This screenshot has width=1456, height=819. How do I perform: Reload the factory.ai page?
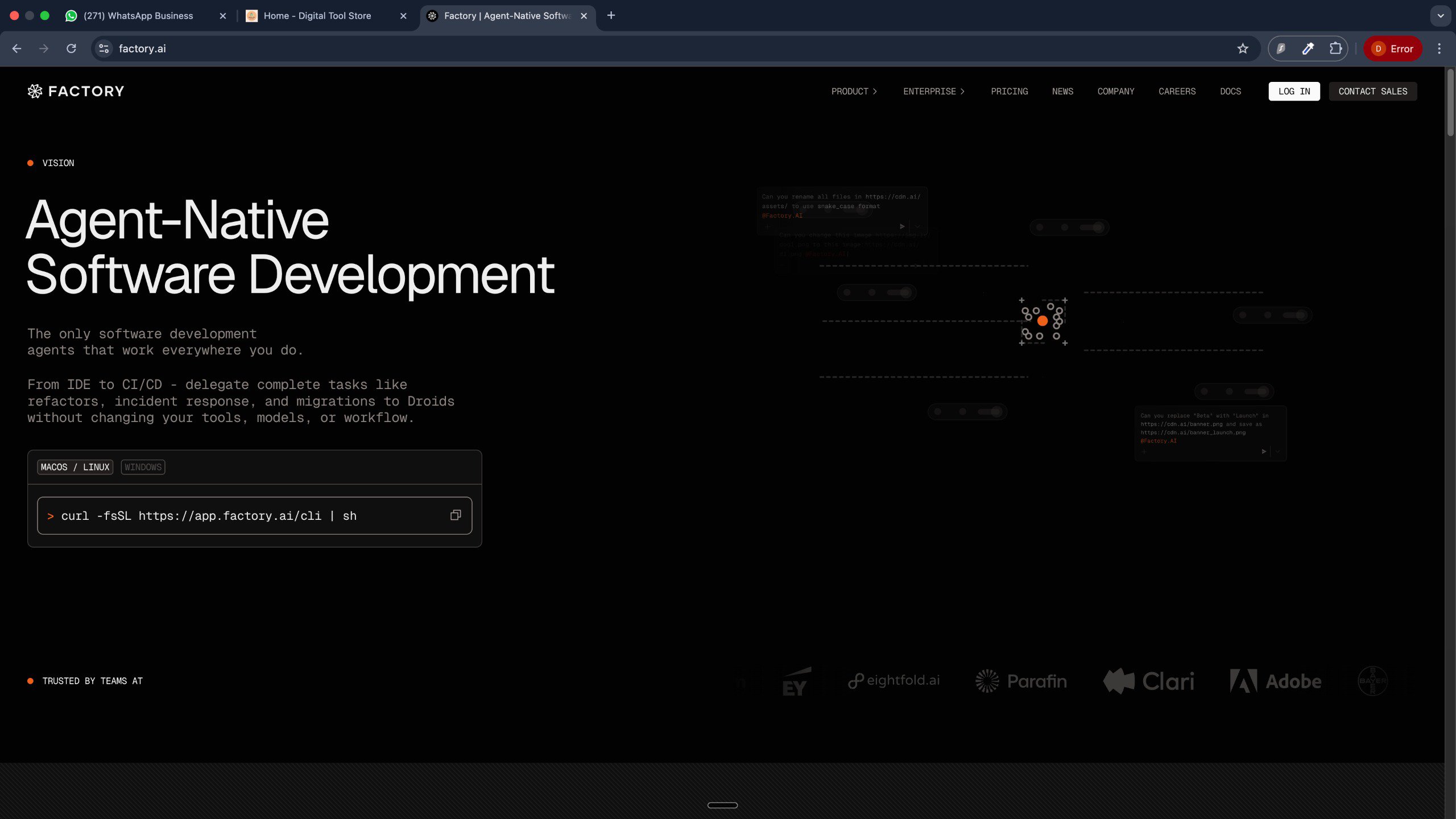pos(71,48)
